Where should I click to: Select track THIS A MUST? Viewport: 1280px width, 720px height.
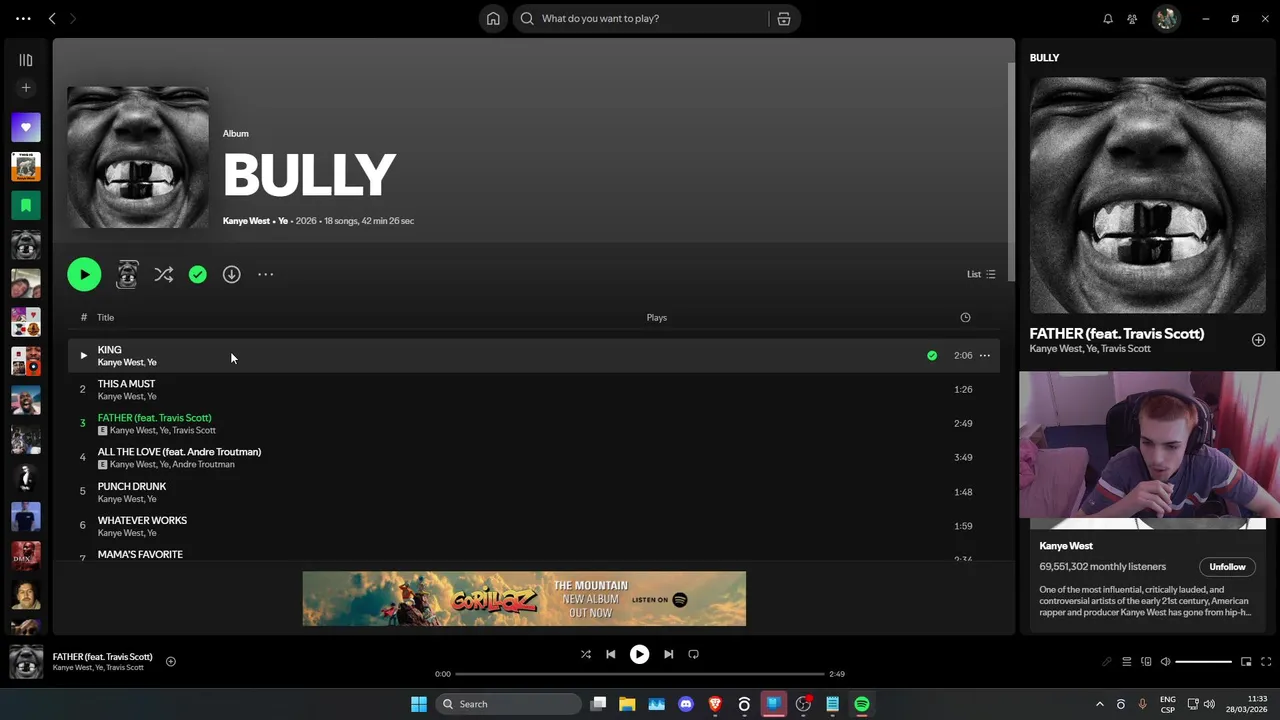pos(534,389)
